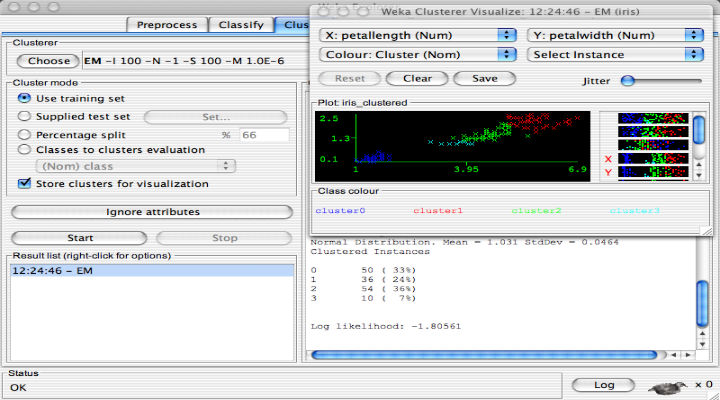Click the Y attribute marker in the attribute strip panel
The height and width of the screenshot is (400, 720).
point(608,172)
